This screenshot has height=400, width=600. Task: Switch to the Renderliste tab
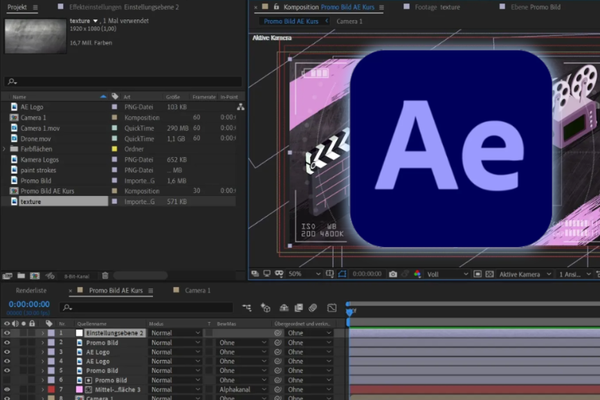click(x=30, y=290)
